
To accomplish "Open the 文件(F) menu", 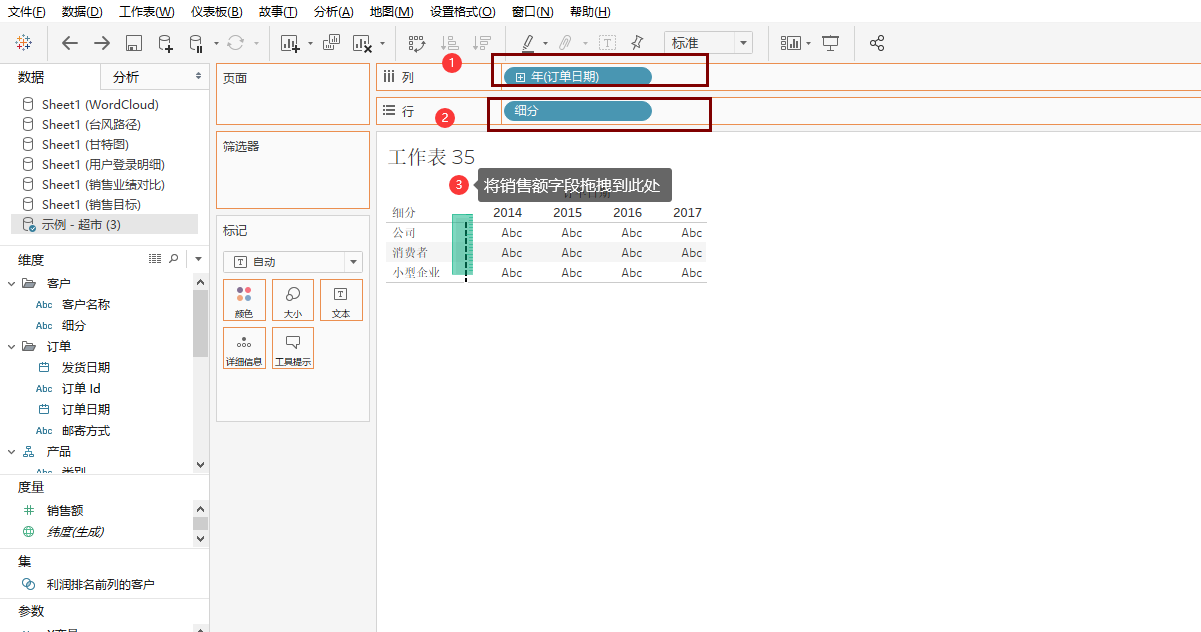I will pos(27,12).
